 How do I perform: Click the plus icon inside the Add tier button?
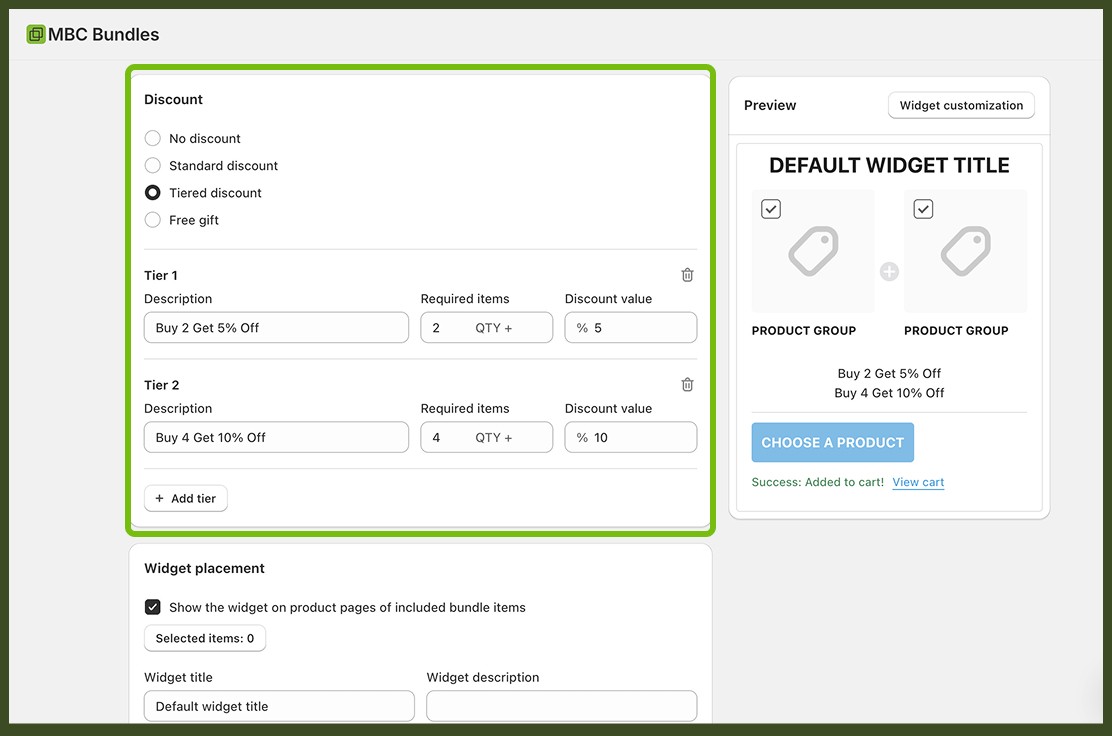160,498
